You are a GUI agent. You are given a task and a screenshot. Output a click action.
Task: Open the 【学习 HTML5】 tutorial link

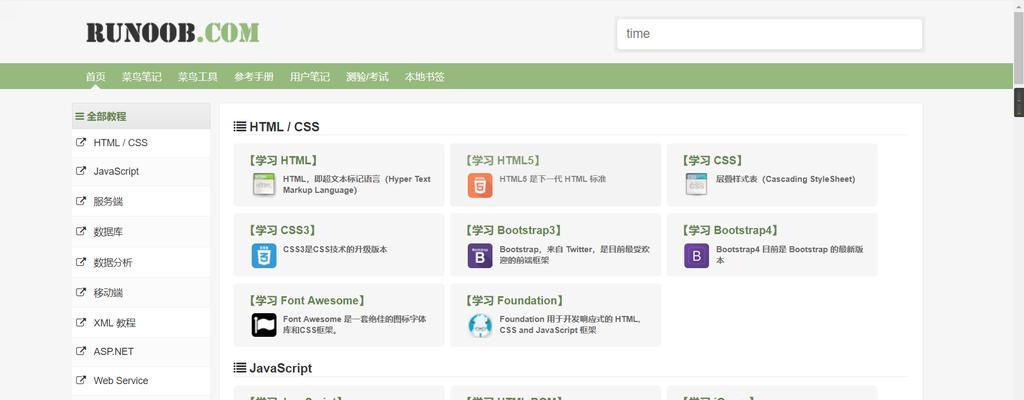[x=503, y=160]
